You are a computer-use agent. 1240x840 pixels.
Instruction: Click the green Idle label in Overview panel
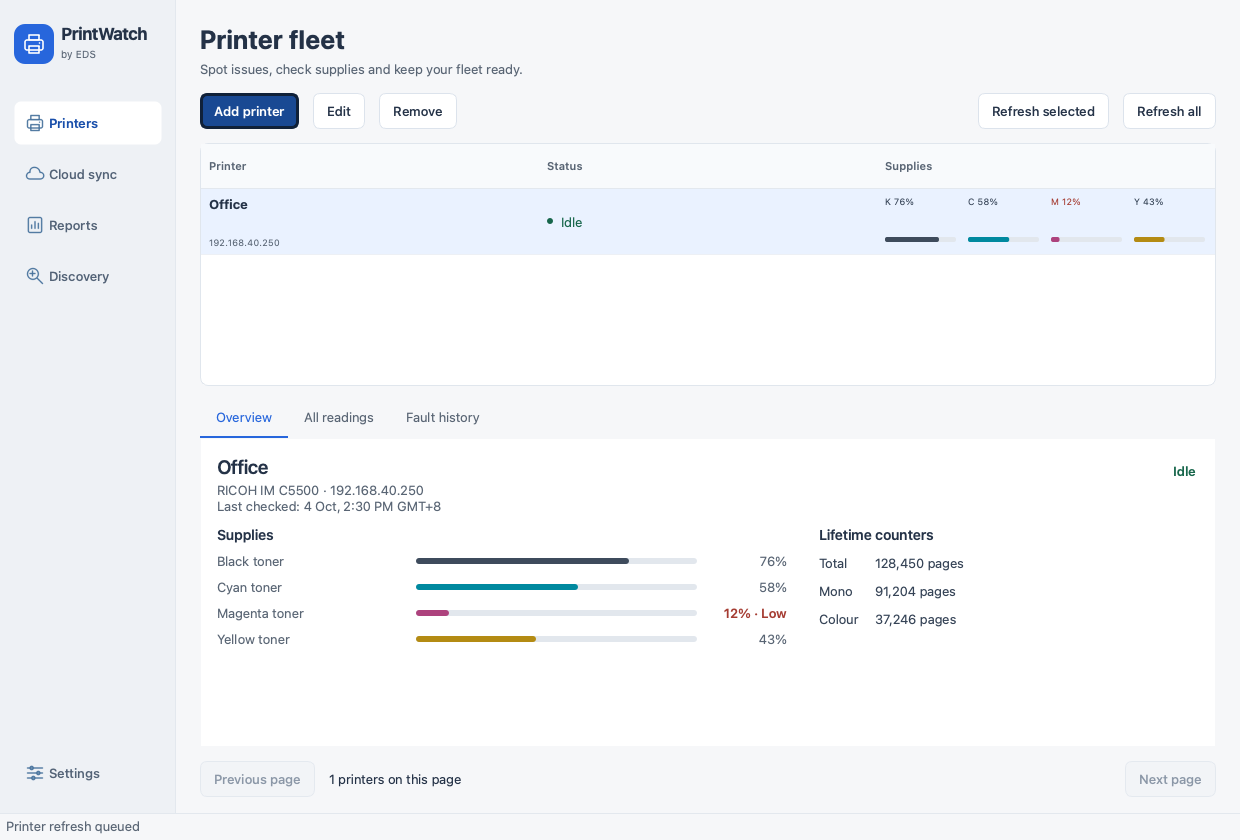click(x=1184, y=471)
